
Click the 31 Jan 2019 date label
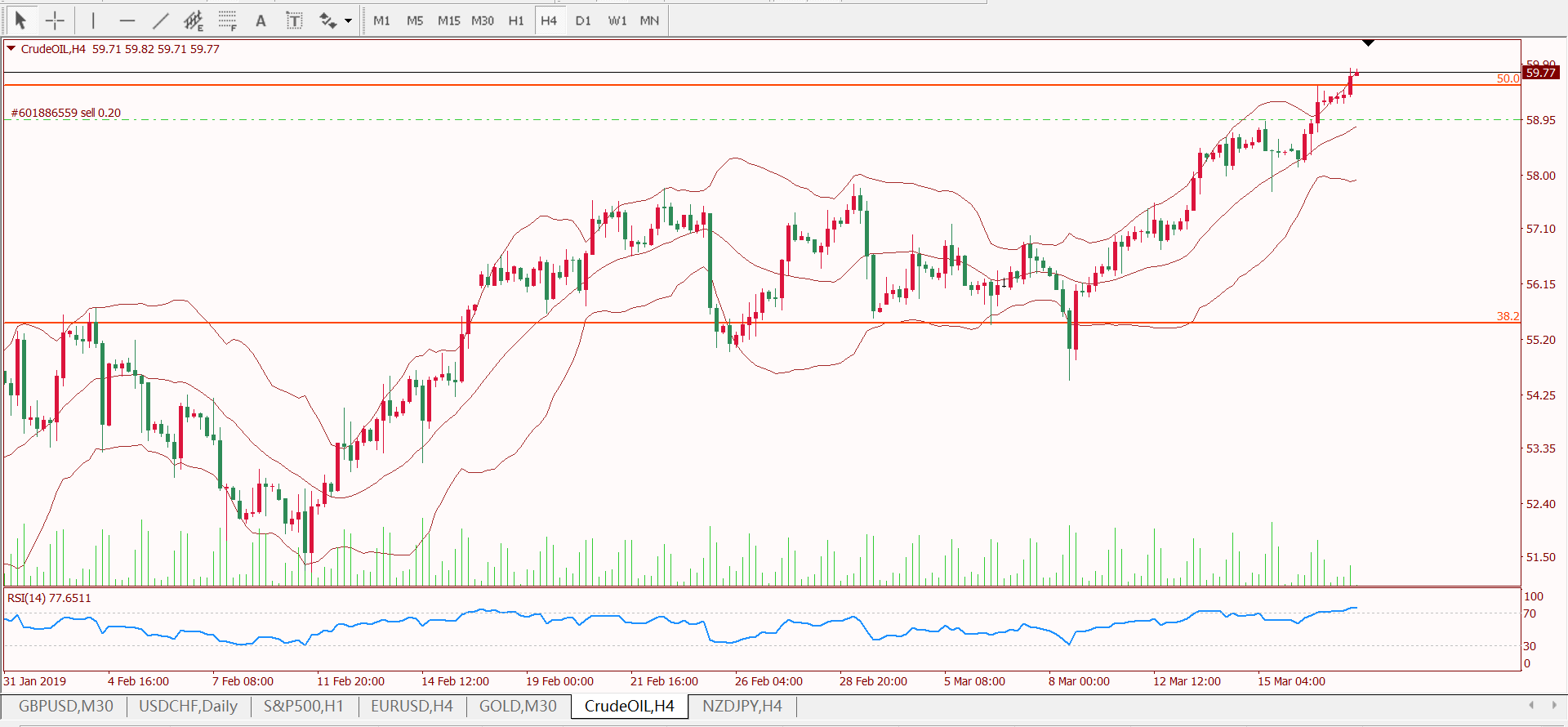(35, 681)
